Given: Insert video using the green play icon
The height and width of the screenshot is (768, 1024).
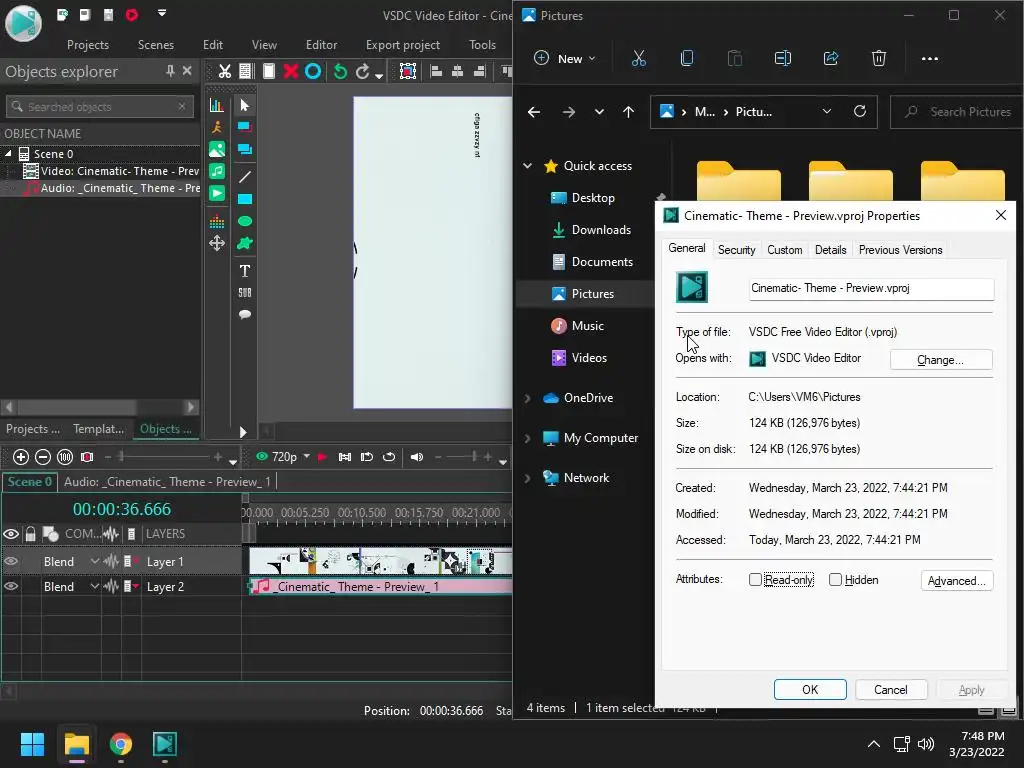Looking at the screenshot, I should [217, 193].
